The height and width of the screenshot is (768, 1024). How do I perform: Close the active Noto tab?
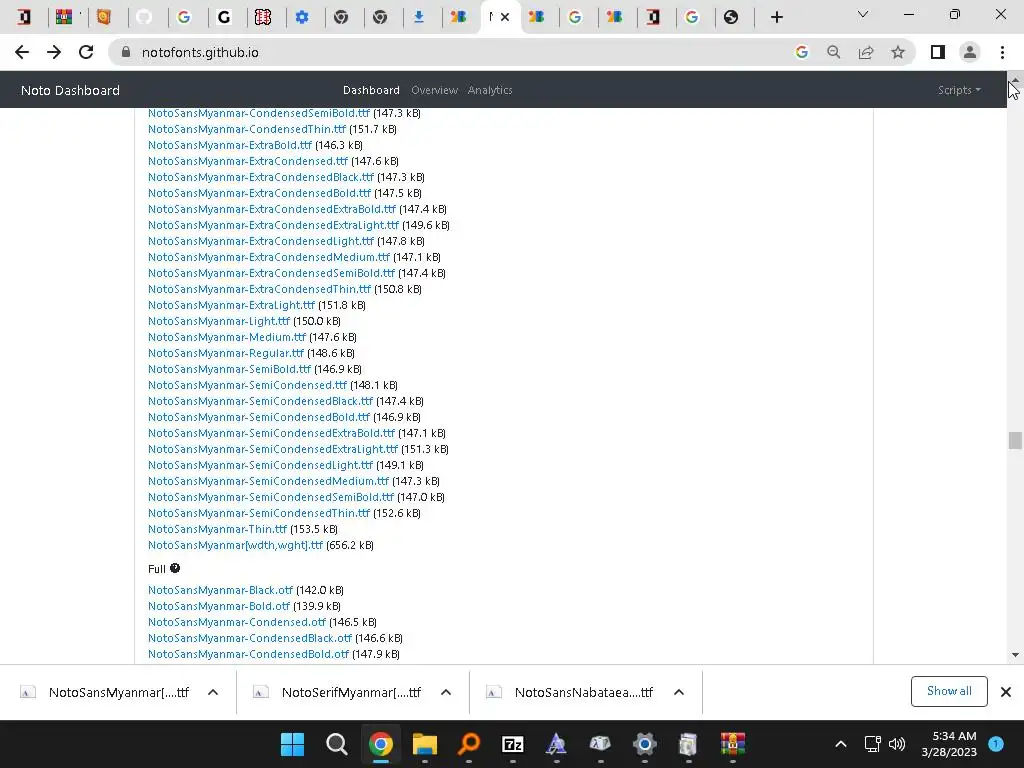(x=505, y=17)
